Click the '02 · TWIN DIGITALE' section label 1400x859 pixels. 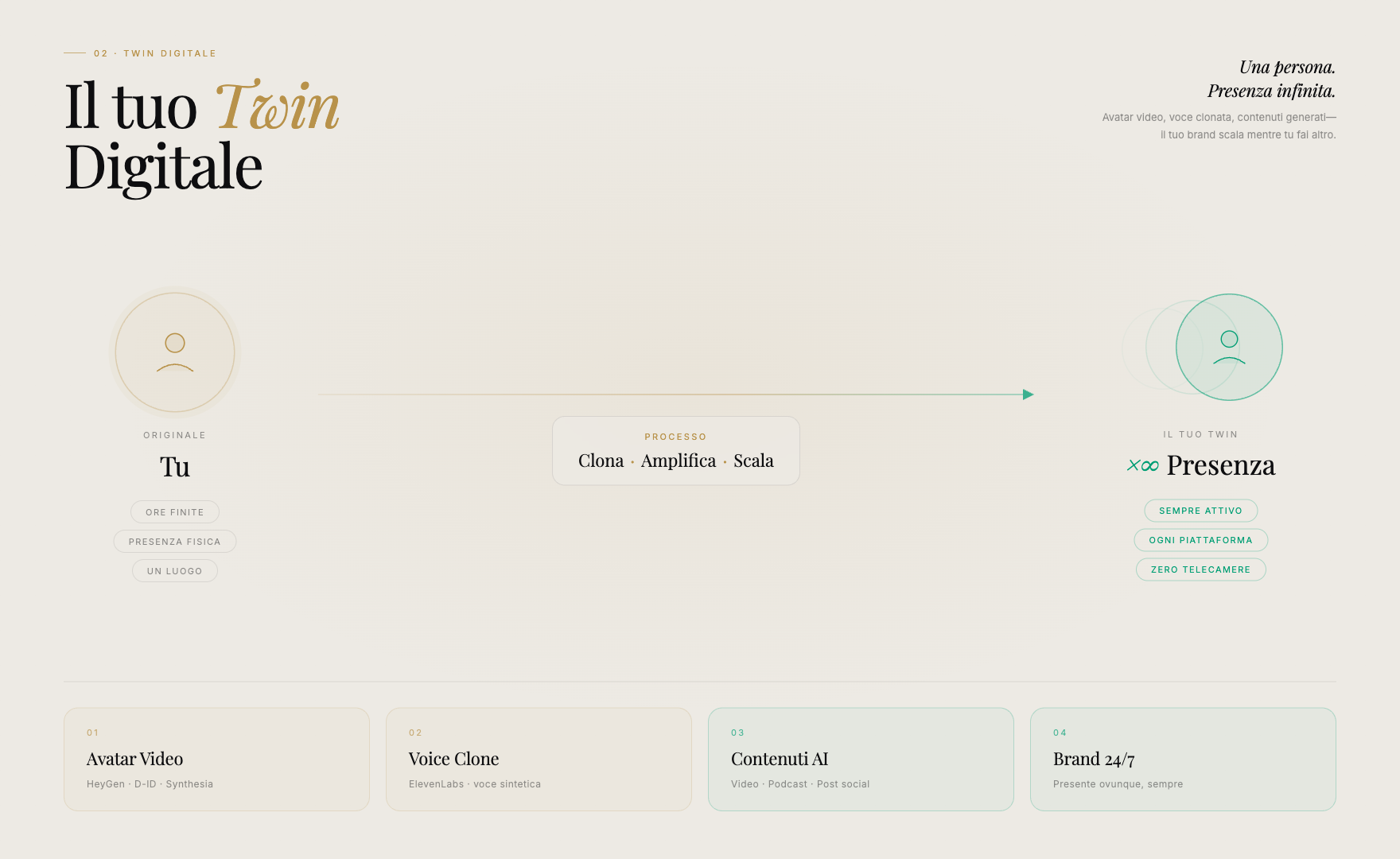155,53
